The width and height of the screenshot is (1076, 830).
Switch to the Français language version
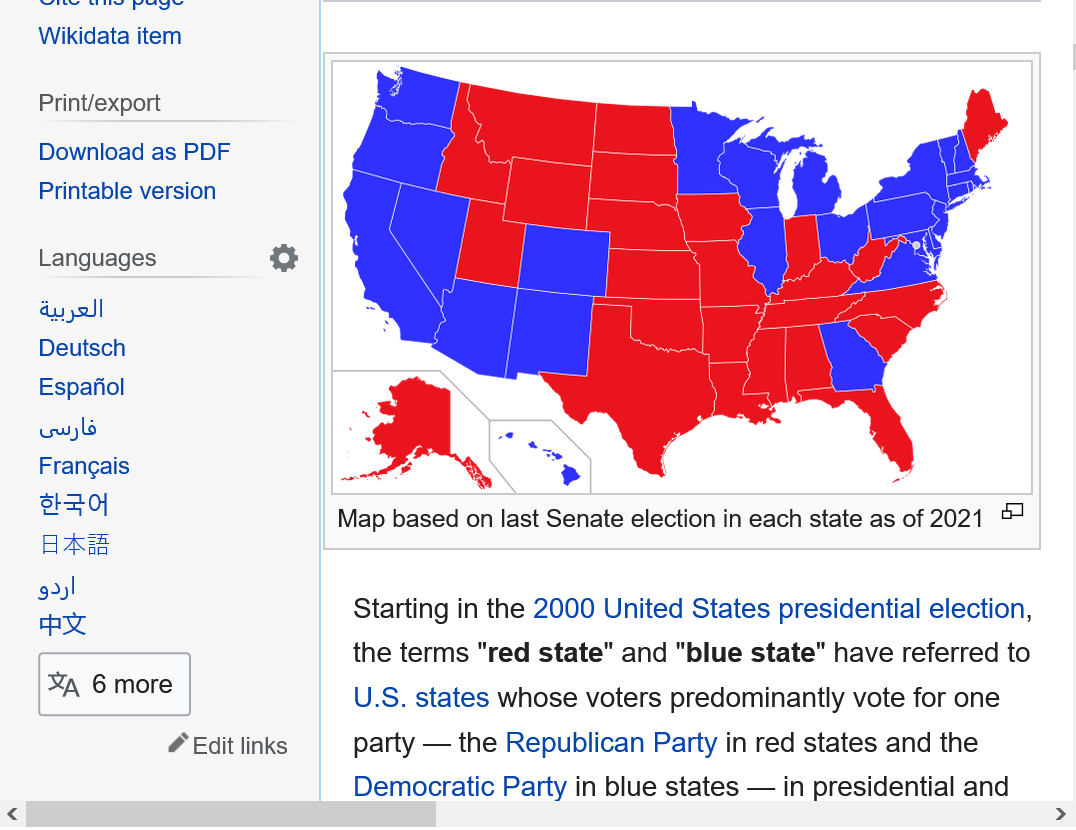[x=84, y=466]
